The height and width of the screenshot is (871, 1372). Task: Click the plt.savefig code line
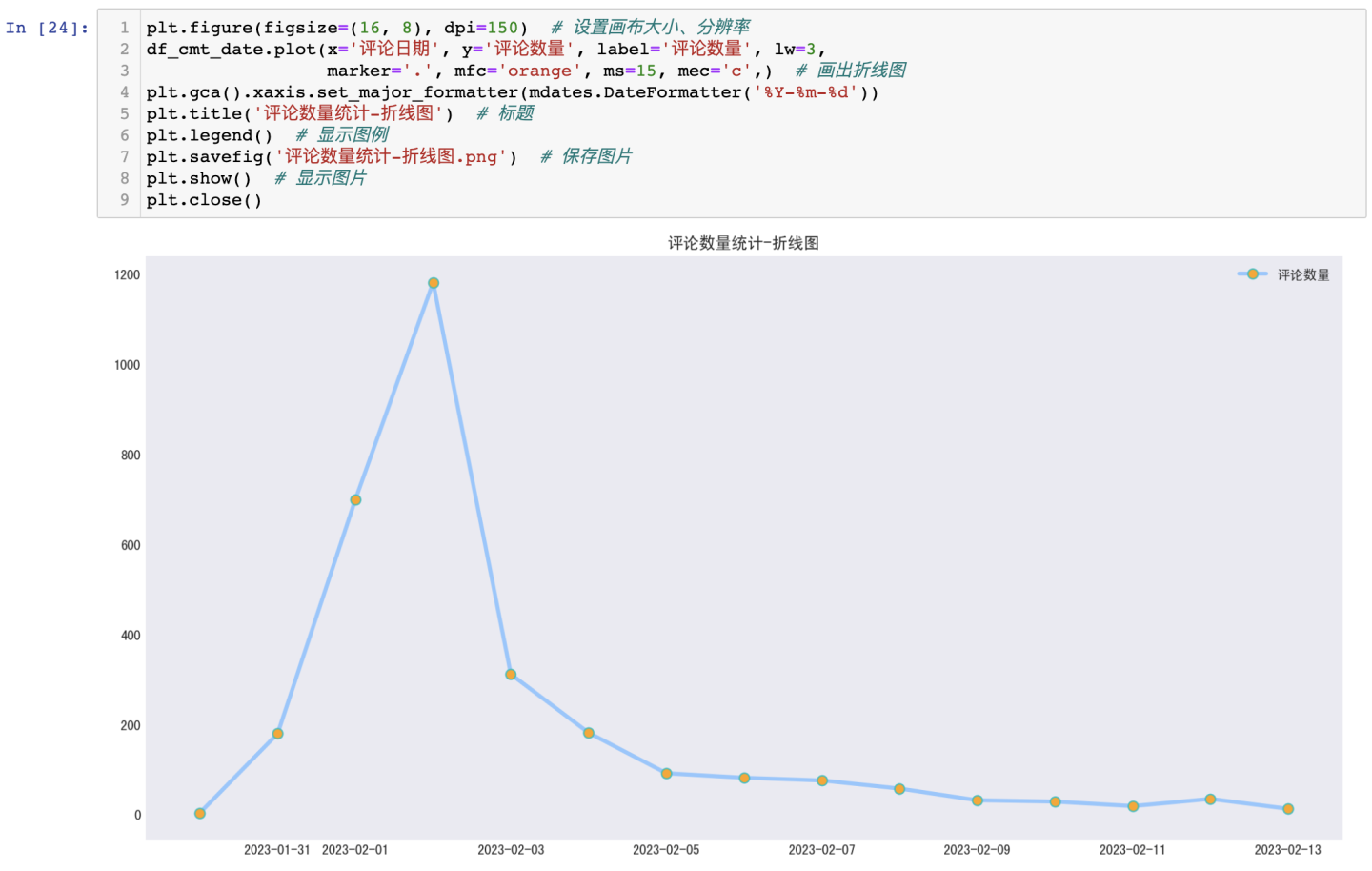(389, 156)
